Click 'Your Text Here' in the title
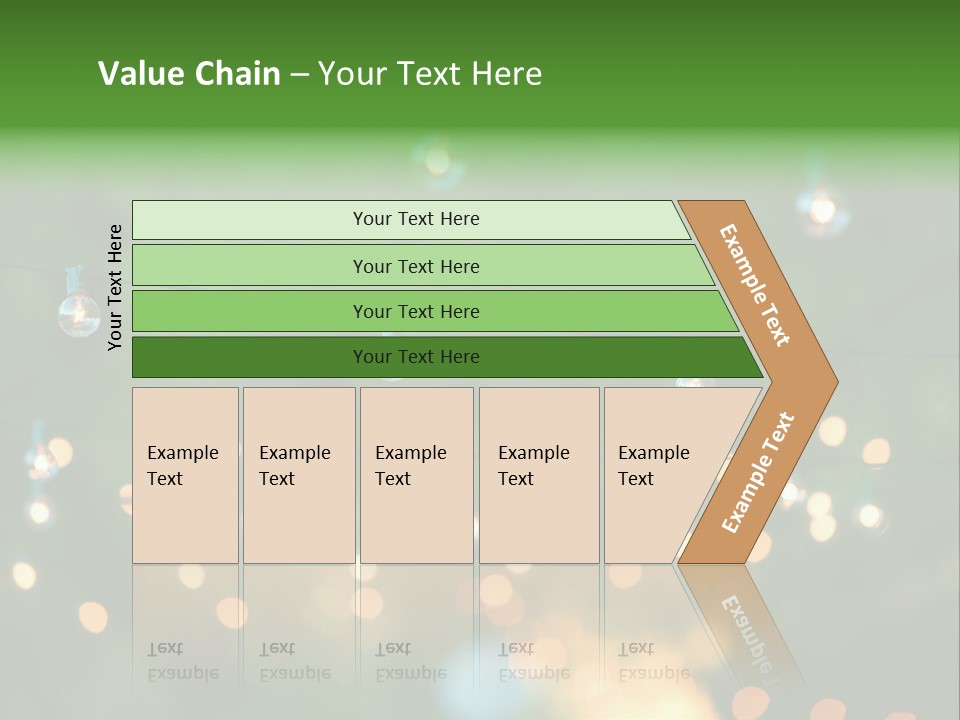 point(430,73)
